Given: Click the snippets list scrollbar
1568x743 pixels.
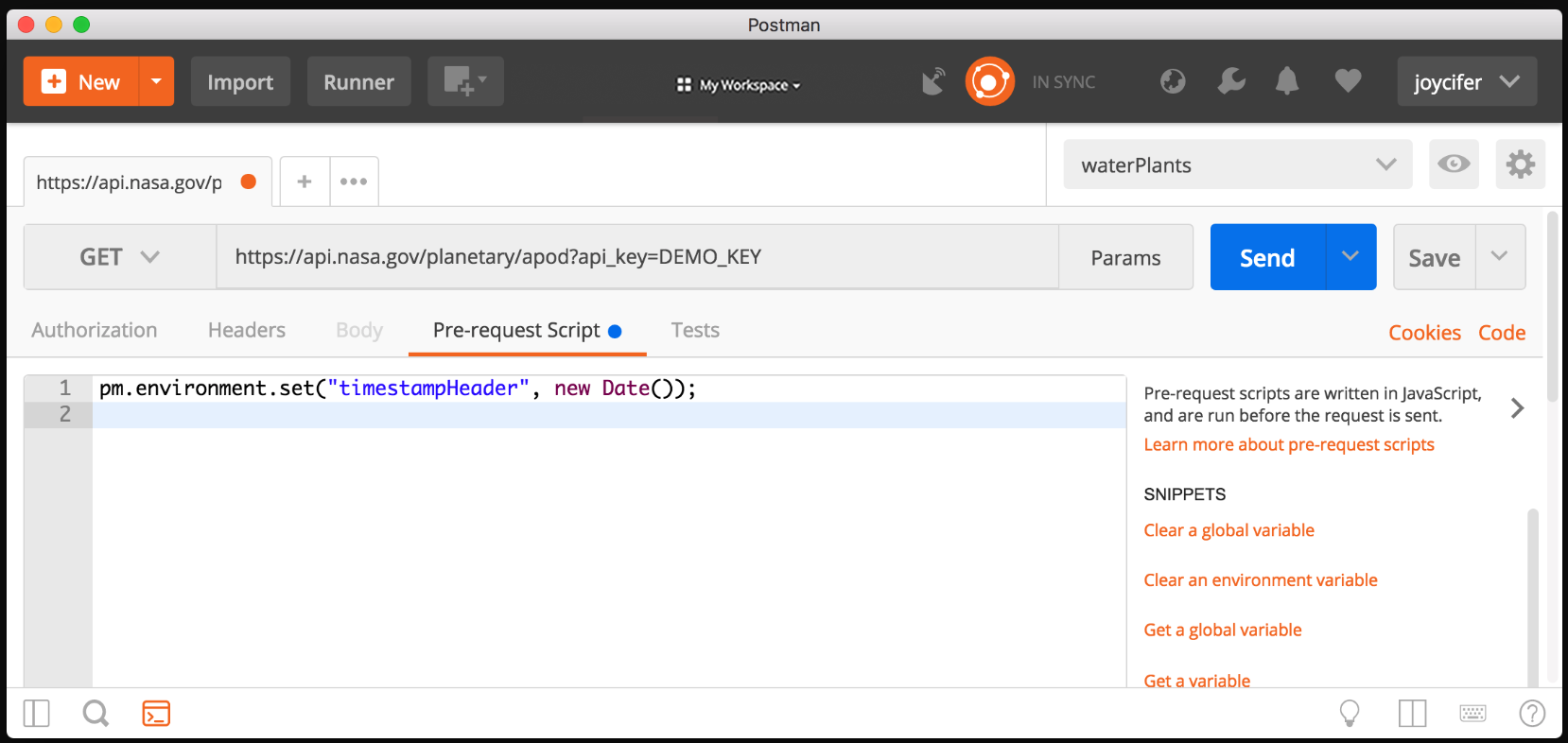Looking at the screenshot, I should [x=1533, y=597].
